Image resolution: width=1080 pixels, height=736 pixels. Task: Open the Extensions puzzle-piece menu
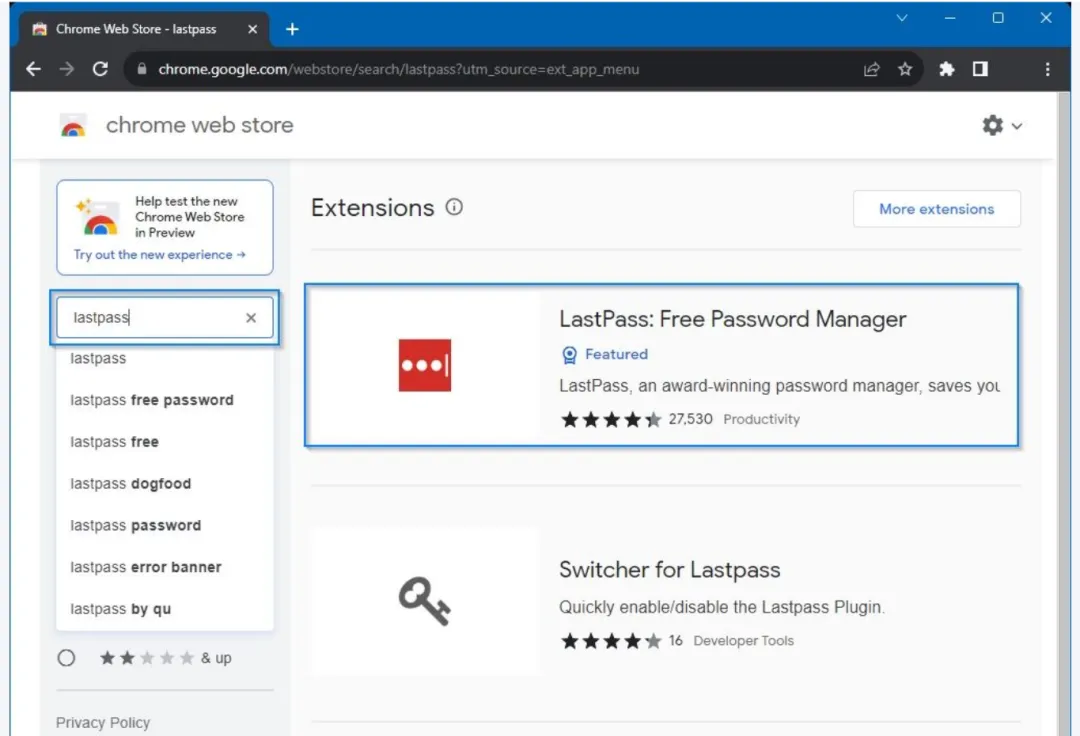pyautogui.click(x=946, y=69)
